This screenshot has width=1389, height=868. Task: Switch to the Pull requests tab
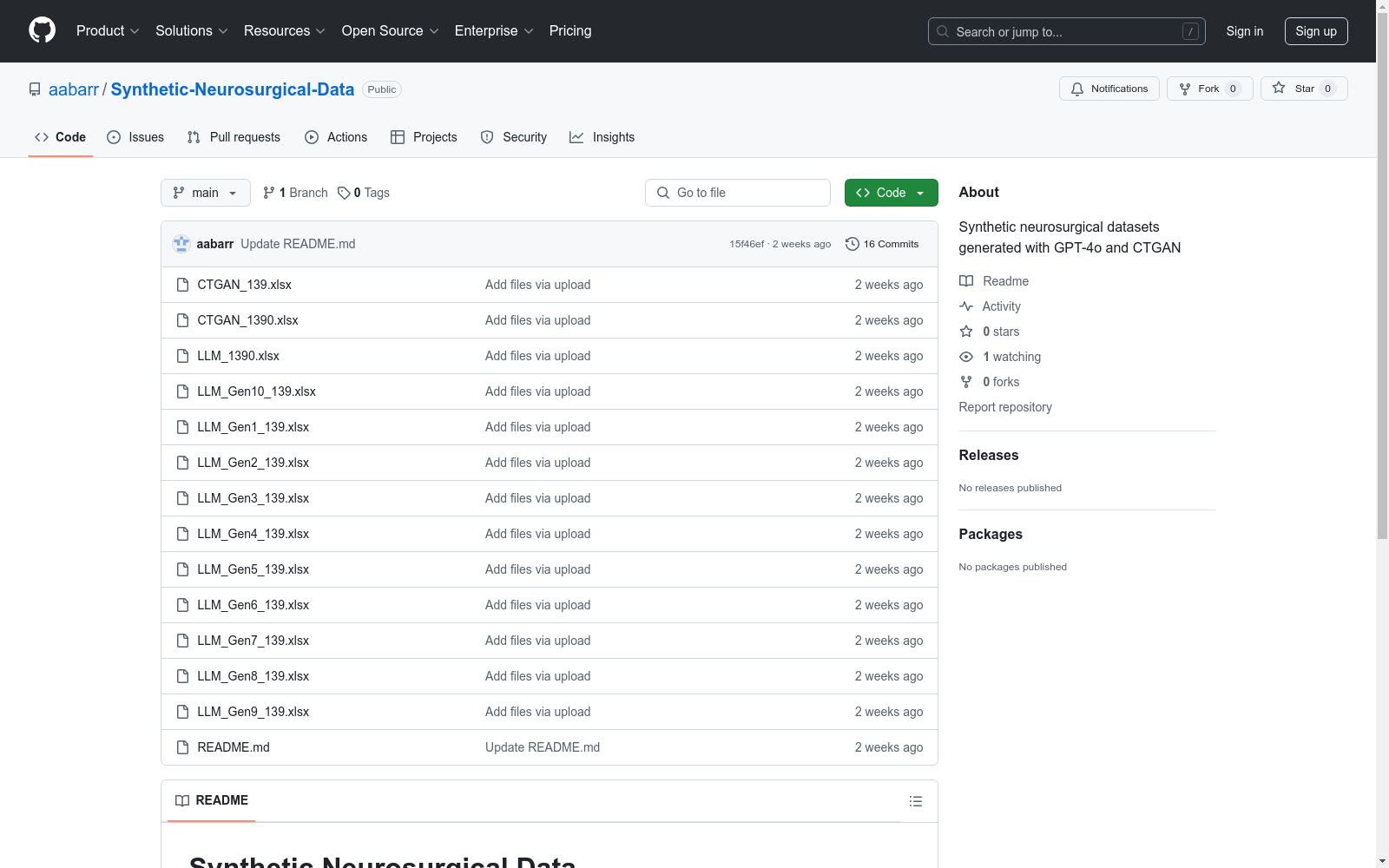(x=234, y=137)
